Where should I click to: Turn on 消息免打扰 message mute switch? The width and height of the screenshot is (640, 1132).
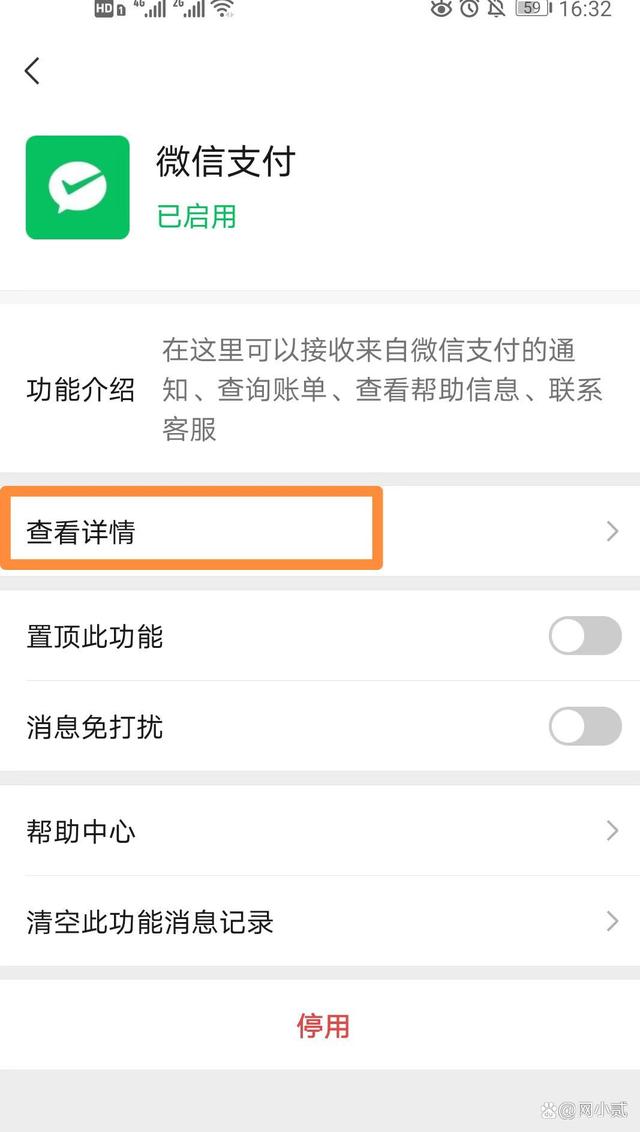tap(584, 727)
